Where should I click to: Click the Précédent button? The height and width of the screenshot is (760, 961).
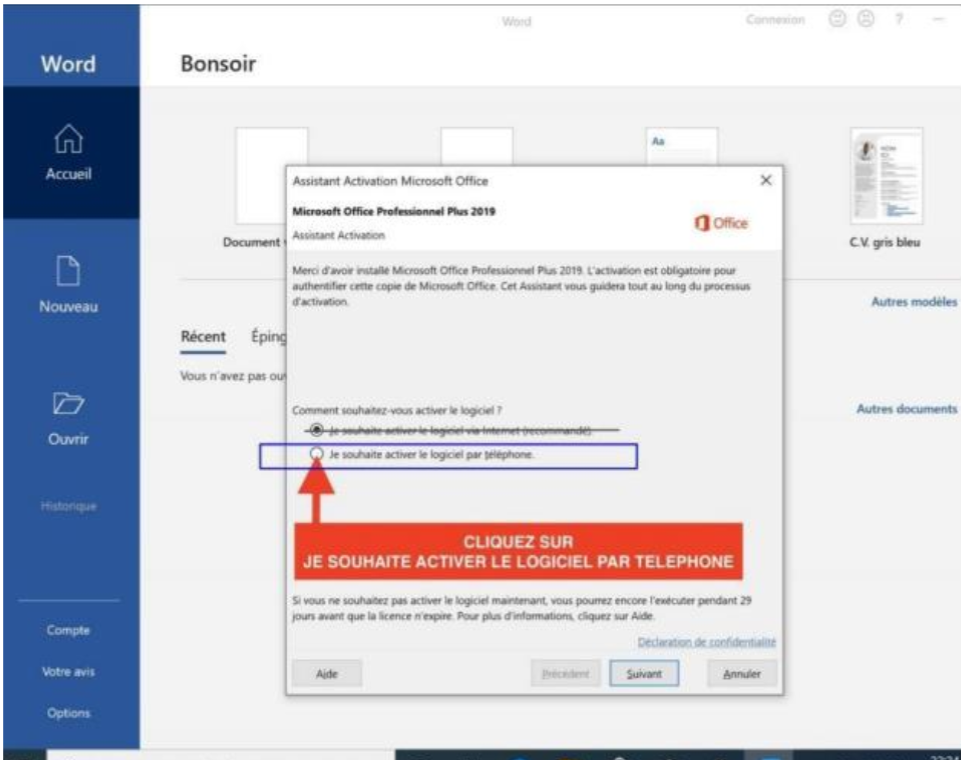pos(565,674)
